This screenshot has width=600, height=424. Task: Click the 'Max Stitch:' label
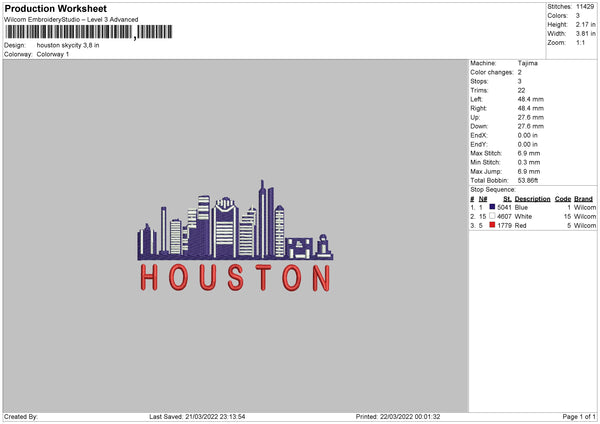click(x=486, y=153)
